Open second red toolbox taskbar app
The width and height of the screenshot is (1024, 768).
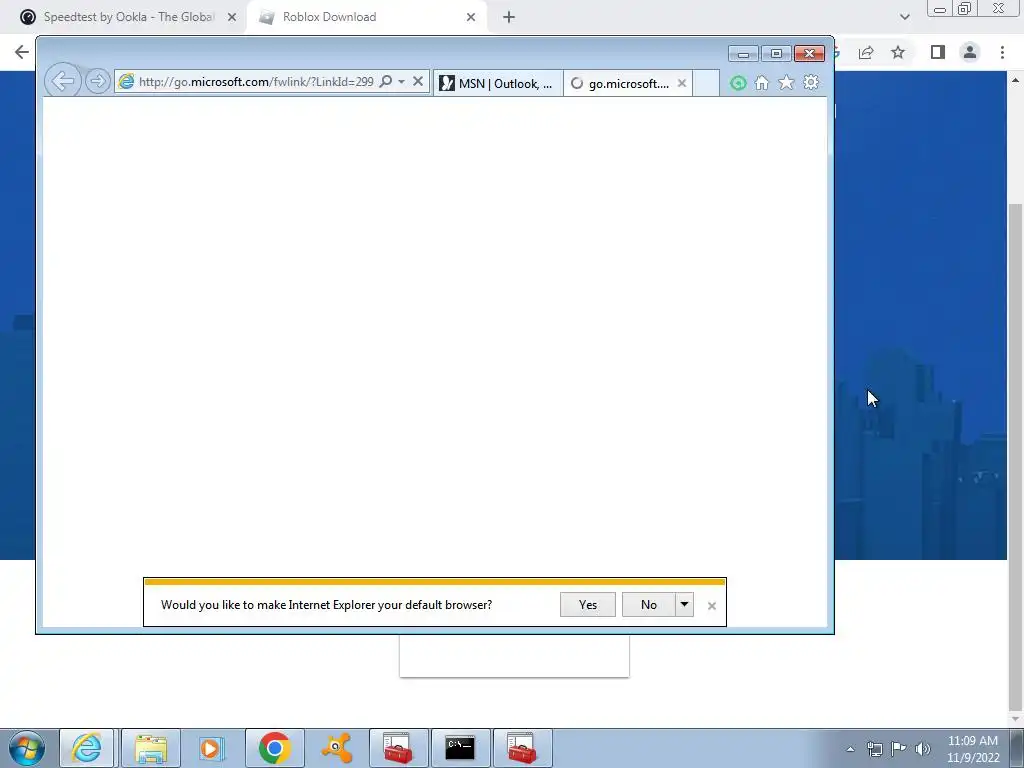[522, 748]
